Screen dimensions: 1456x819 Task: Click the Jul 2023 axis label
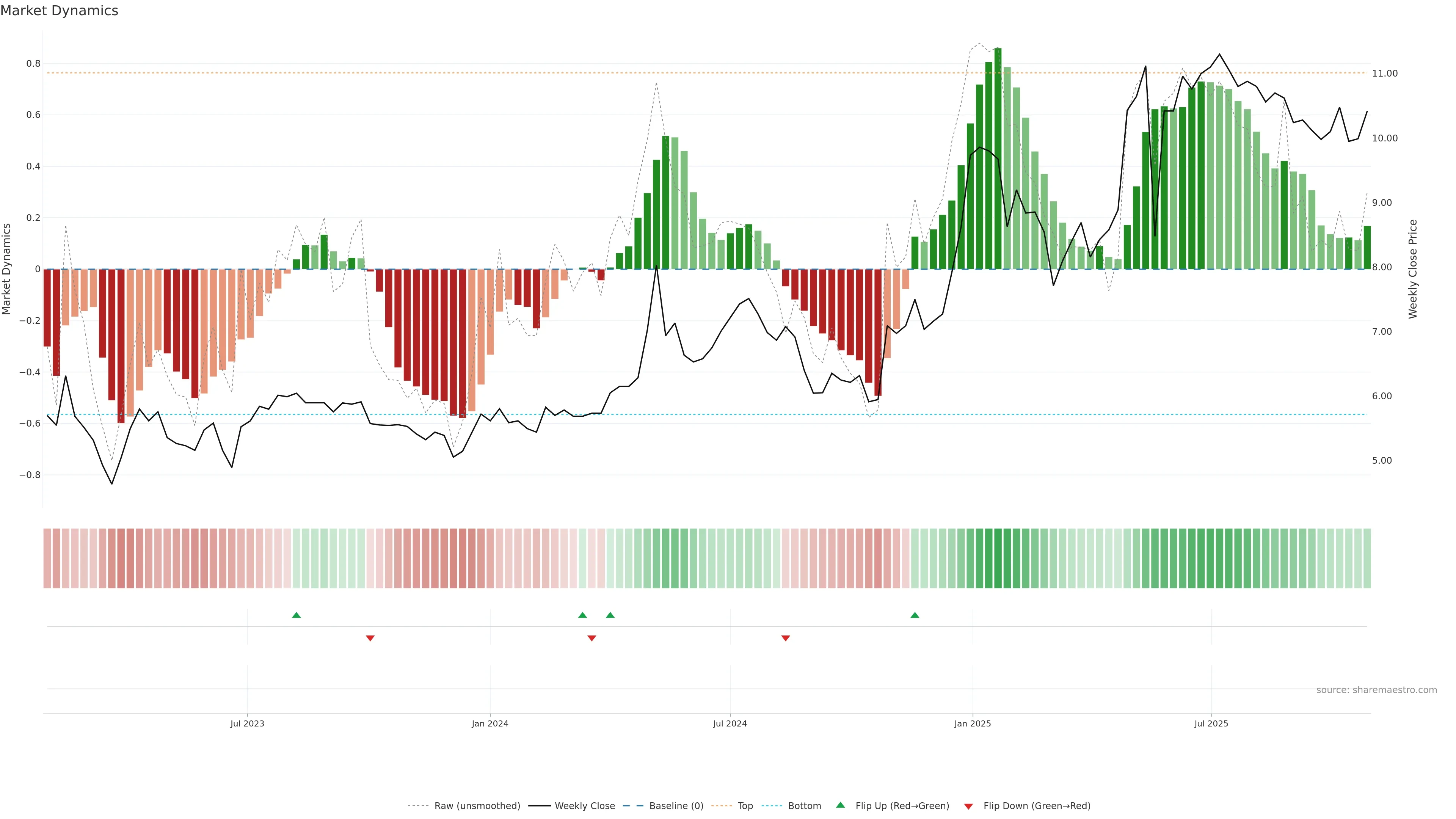[247, 723]
